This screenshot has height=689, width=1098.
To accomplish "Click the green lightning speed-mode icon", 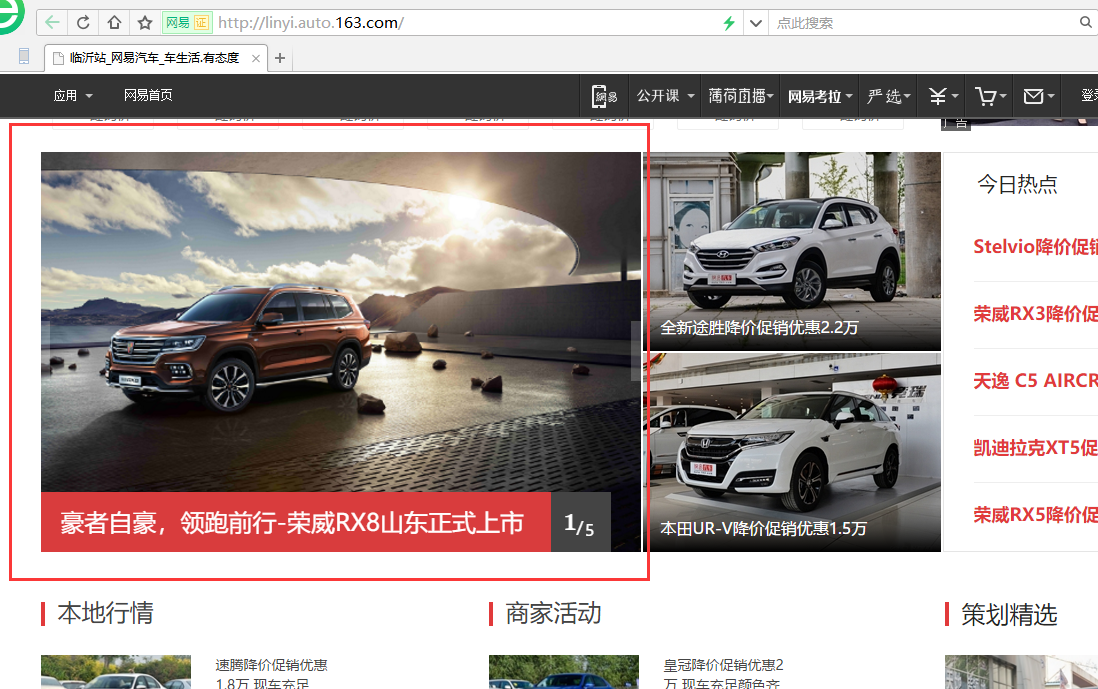I will pos(729,23).
